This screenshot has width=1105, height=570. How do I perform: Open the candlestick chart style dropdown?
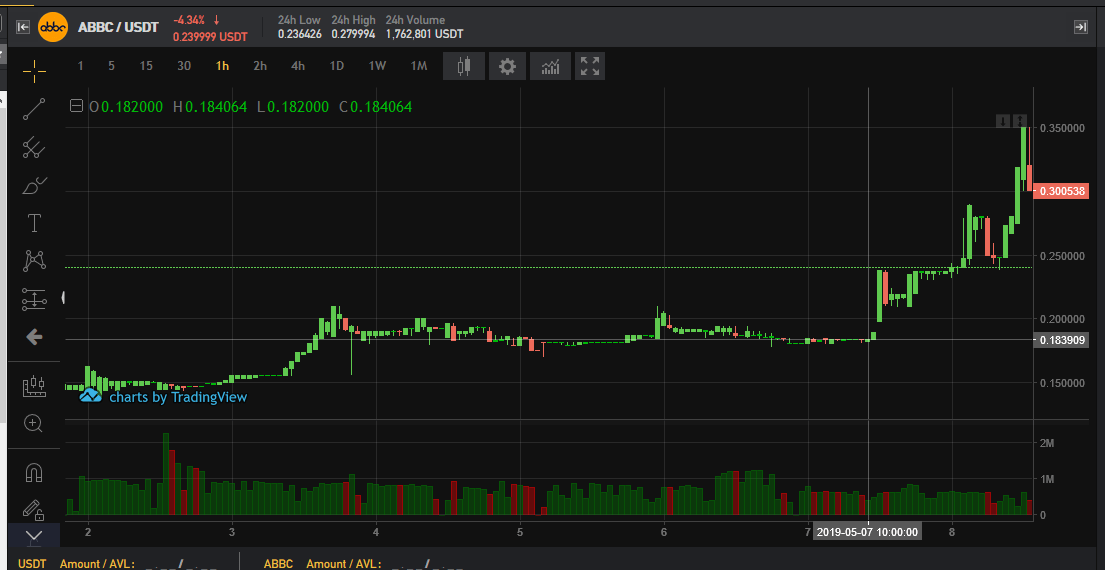coord(464,66)
